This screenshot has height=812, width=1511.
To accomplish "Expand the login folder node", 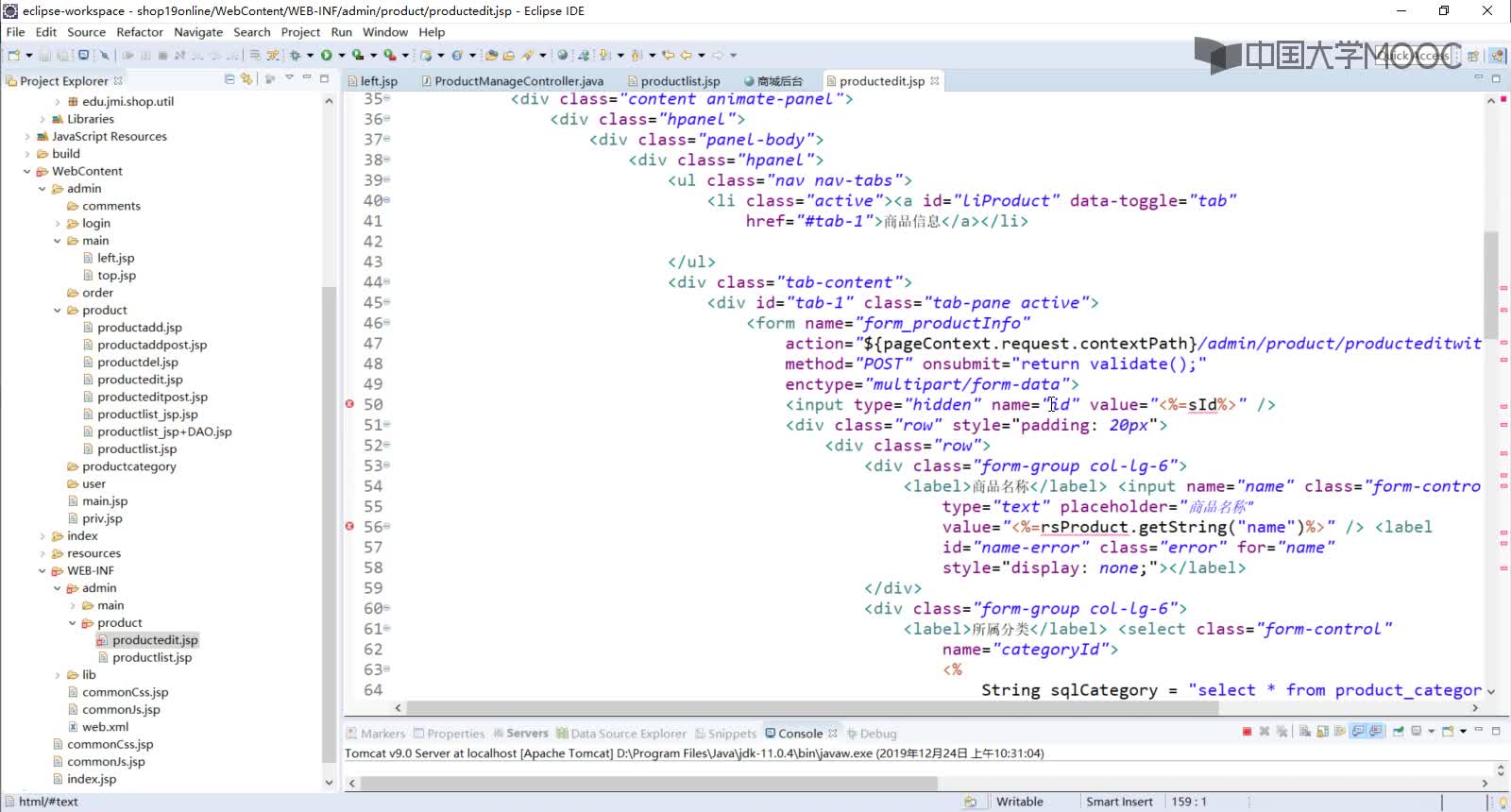I will point(58,224).
